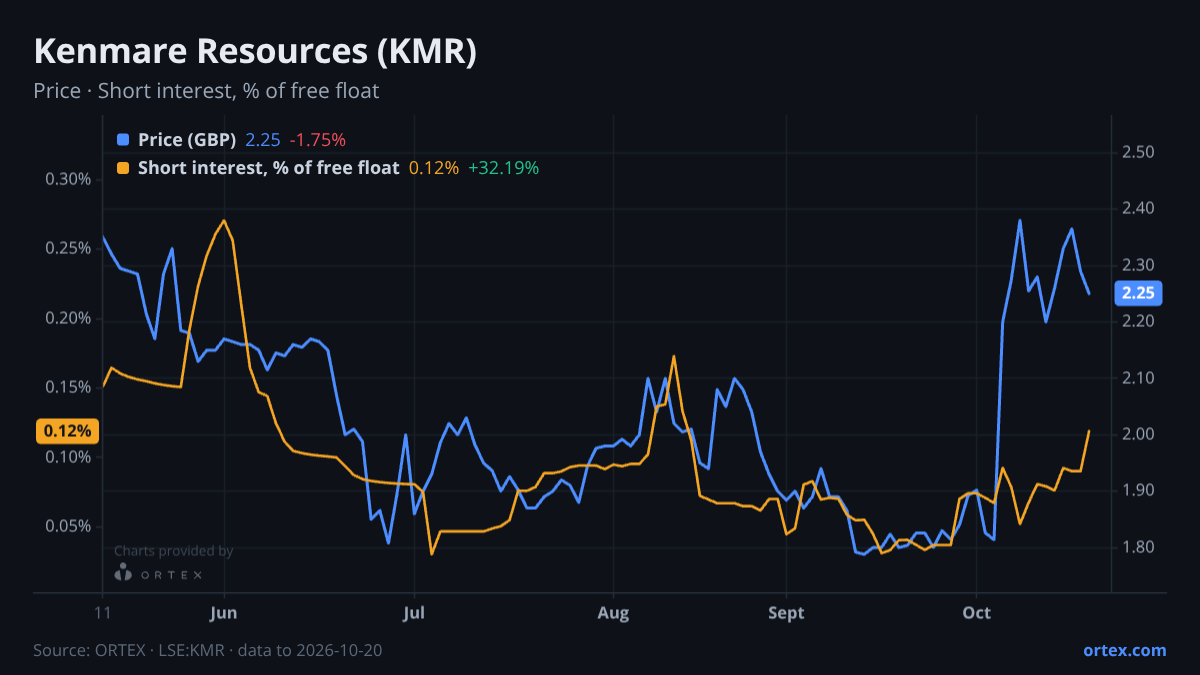Click the price value 2.25 in legend

click(263, 140)
